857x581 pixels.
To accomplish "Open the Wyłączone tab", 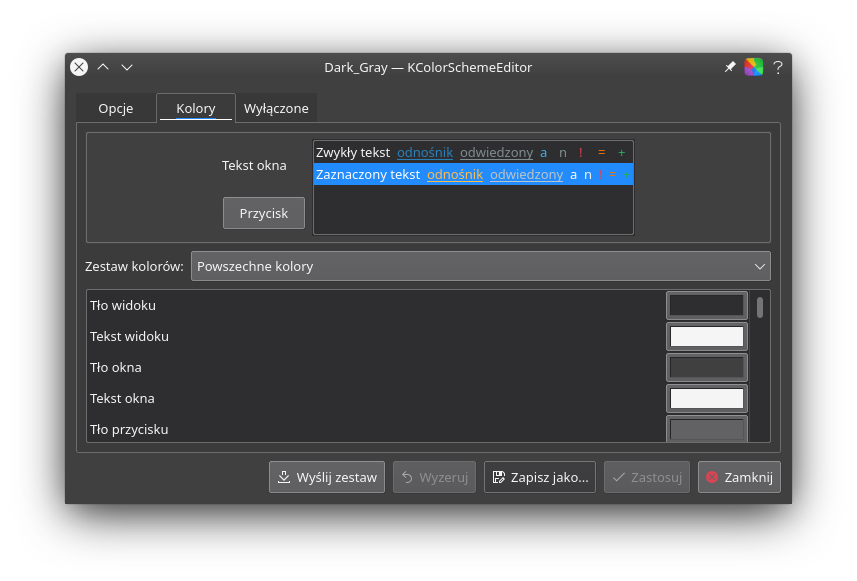I will (276, 108).
